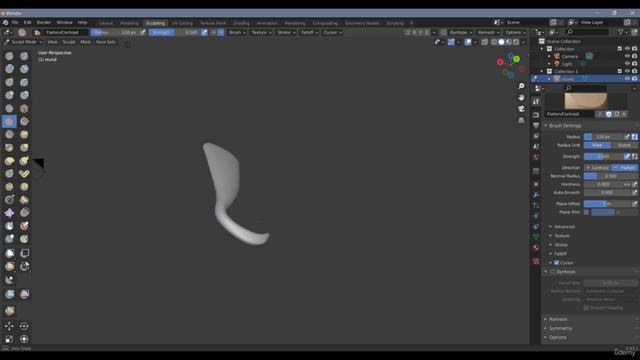
Task: Open the Sculpt Mode dropdown
Action: tap(24, 42)
